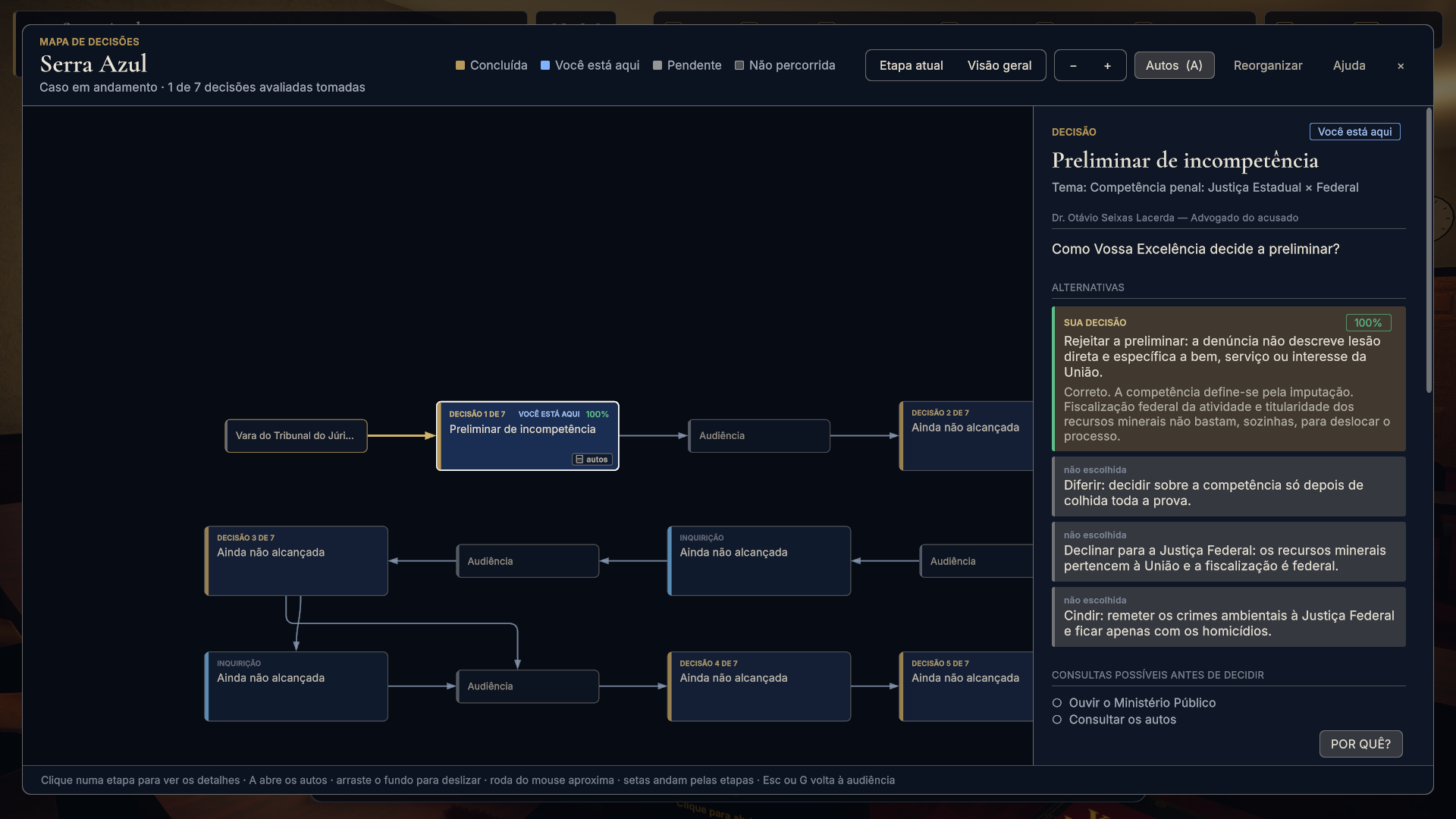
Task: Select Ouvir o Ministério Público option
Action: (1134, 703)
